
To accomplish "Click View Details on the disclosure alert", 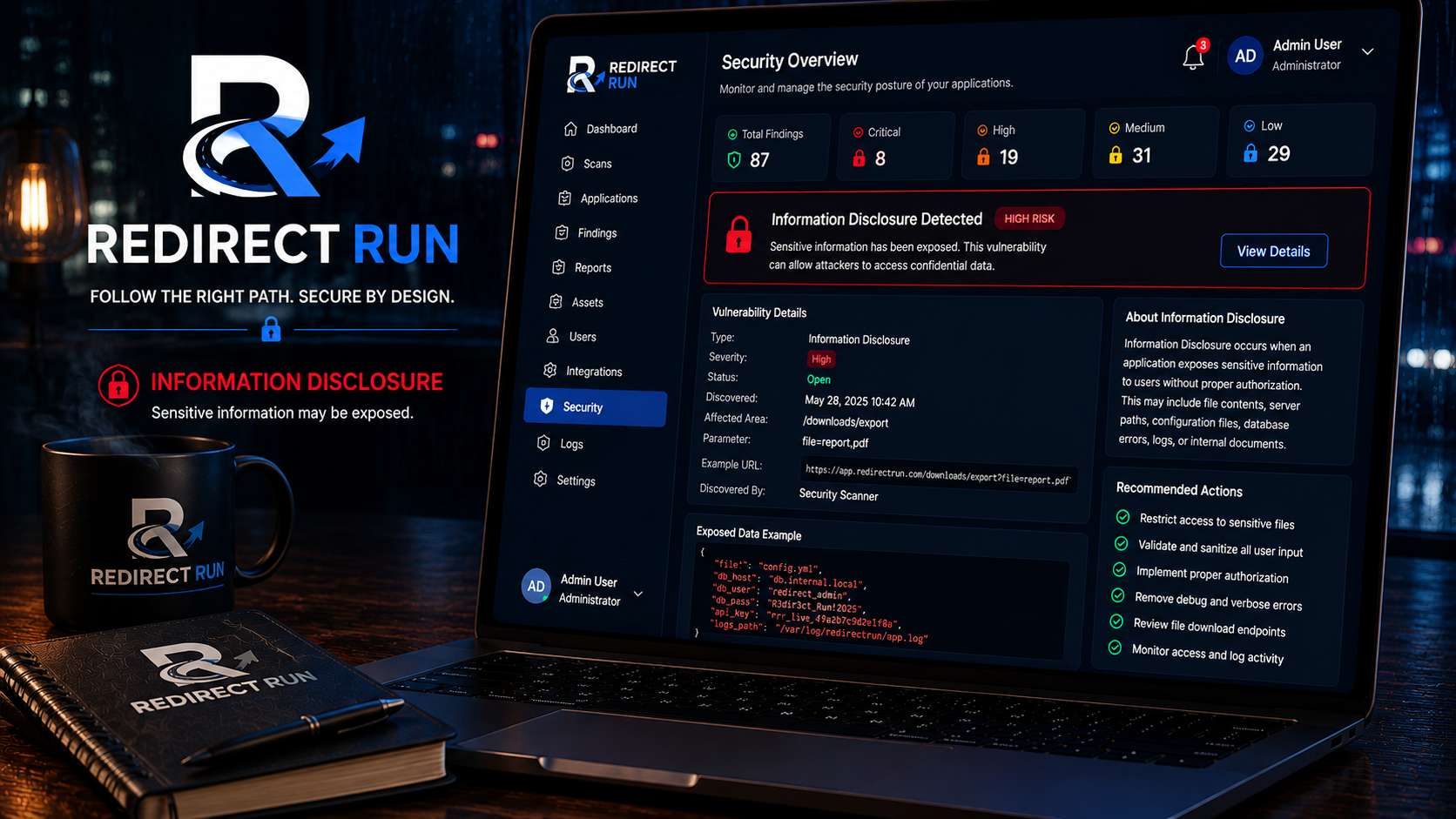I will [x=1273, y=251].
